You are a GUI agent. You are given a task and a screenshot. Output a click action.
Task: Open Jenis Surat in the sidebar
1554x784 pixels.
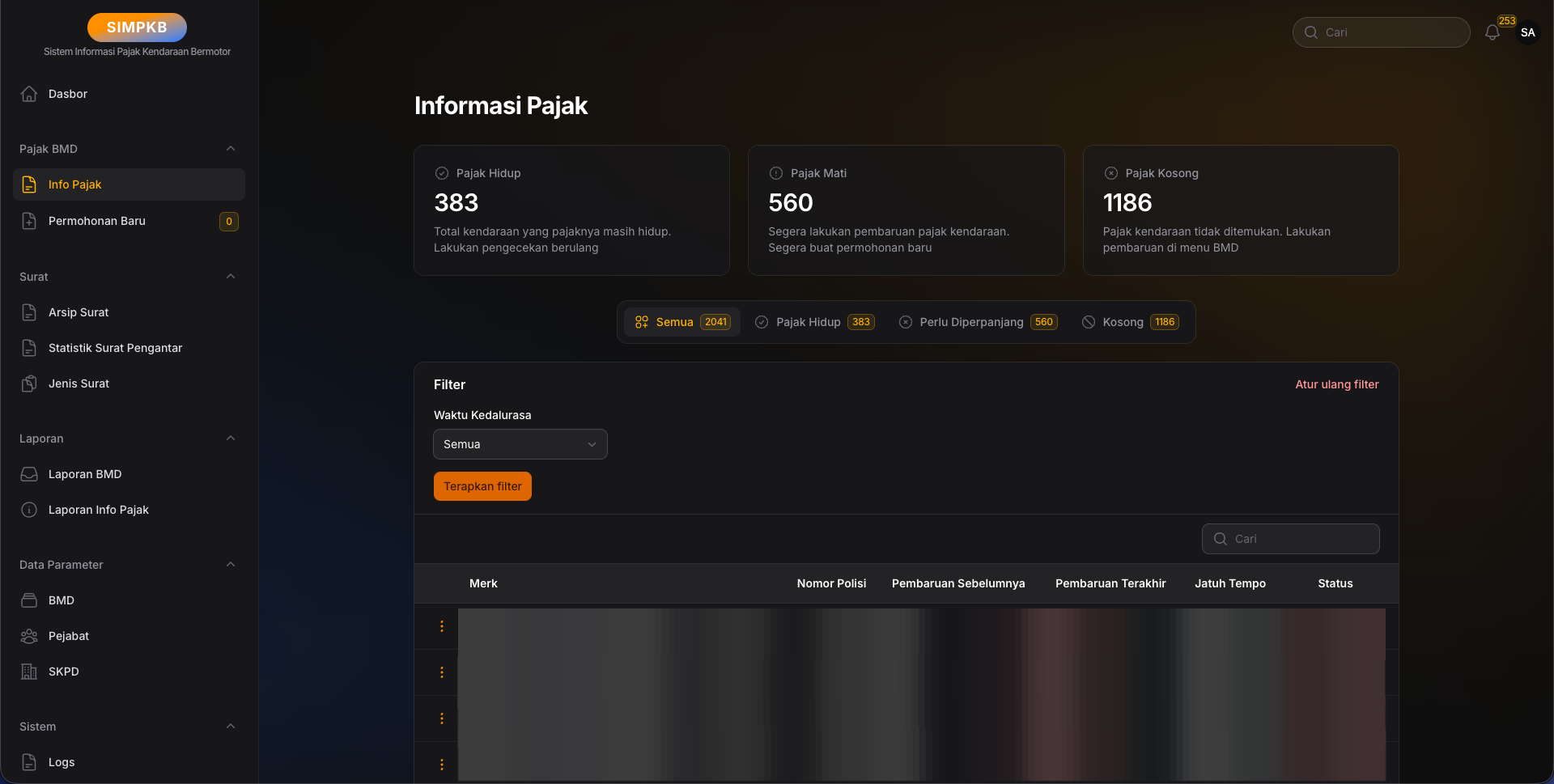pyautogui.click(x=129, y=384)
